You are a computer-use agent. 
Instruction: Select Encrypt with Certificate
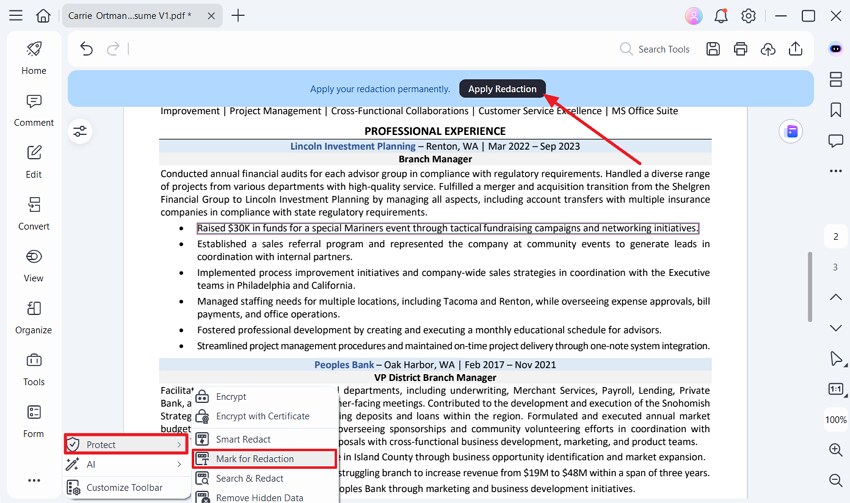click(x=265, y=416)
